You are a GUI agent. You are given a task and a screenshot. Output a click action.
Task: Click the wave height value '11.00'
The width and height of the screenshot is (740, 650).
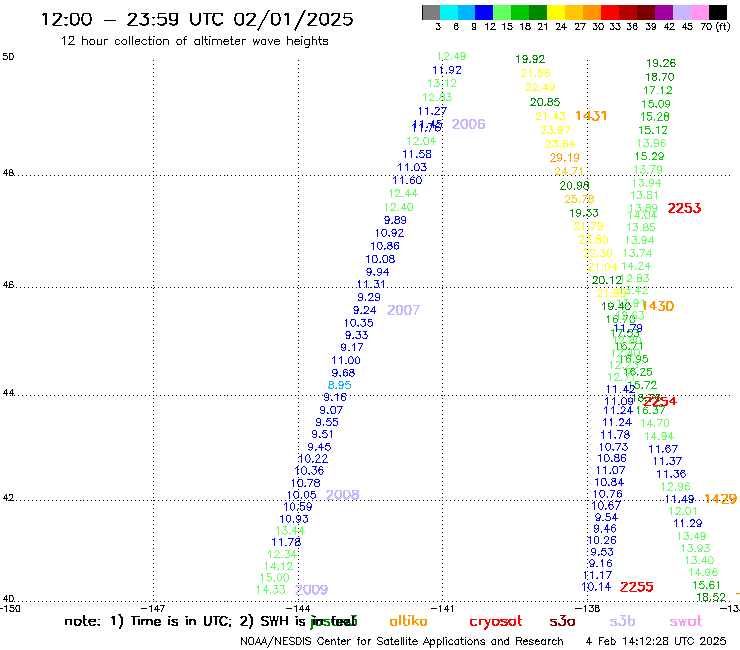[x=345, y=360]
